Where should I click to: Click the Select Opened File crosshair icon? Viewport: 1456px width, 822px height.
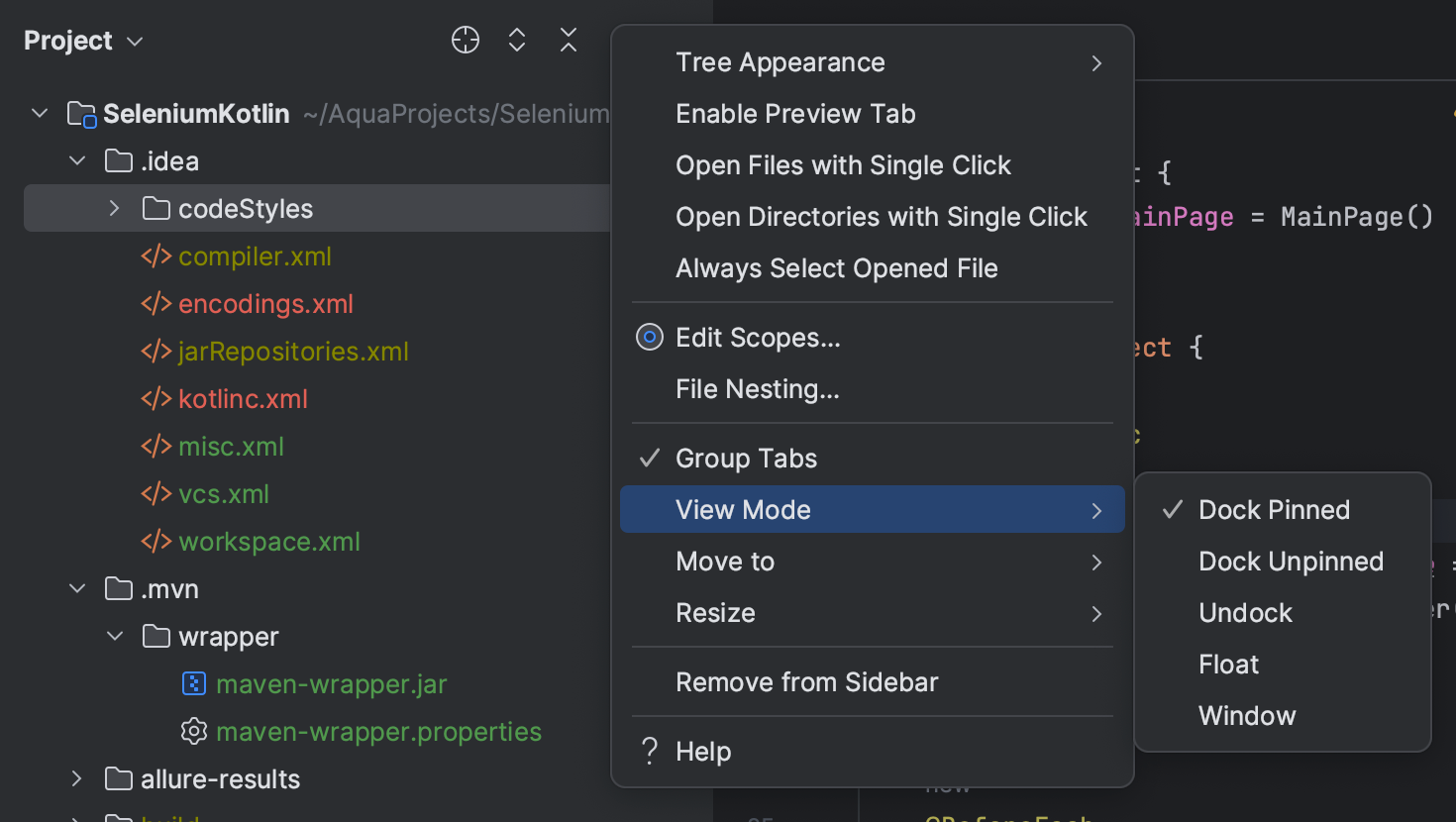tap(465, 40)
